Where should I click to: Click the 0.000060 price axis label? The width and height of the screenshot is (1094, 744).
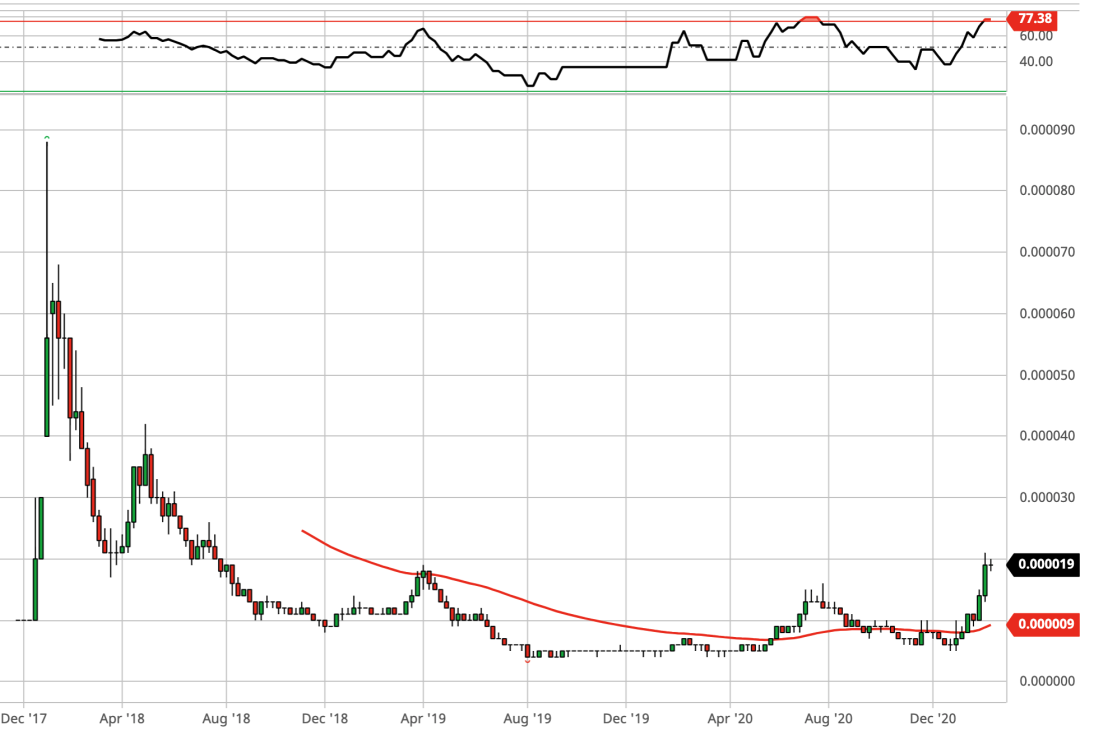1047,314
